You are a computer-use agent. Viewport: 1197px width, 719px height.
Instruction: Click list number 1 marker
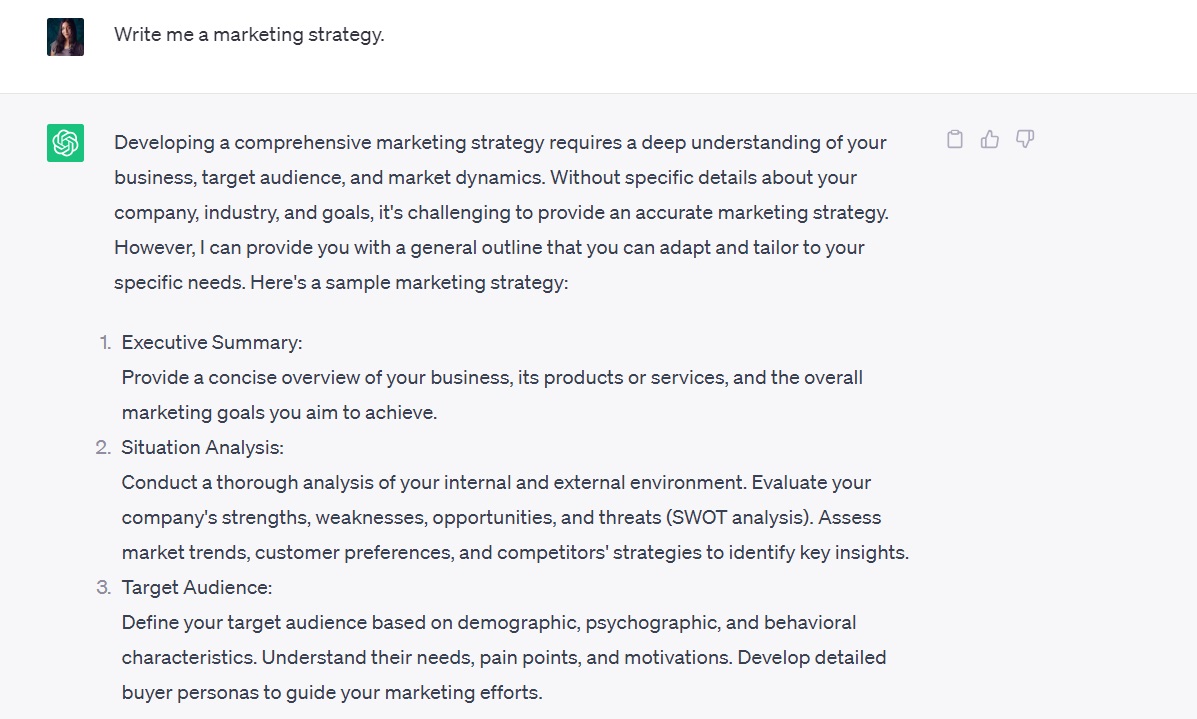click(105, 343)
